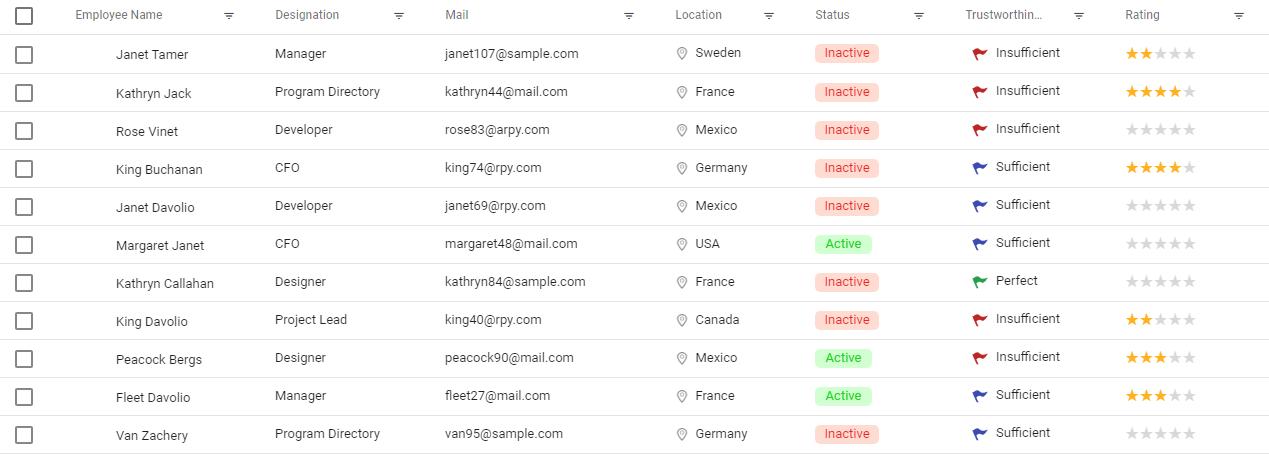Viewport: 1269px width, 455px height.
Task: Click blue flag icon in King Buchanan row
Action: pos(980,168)
